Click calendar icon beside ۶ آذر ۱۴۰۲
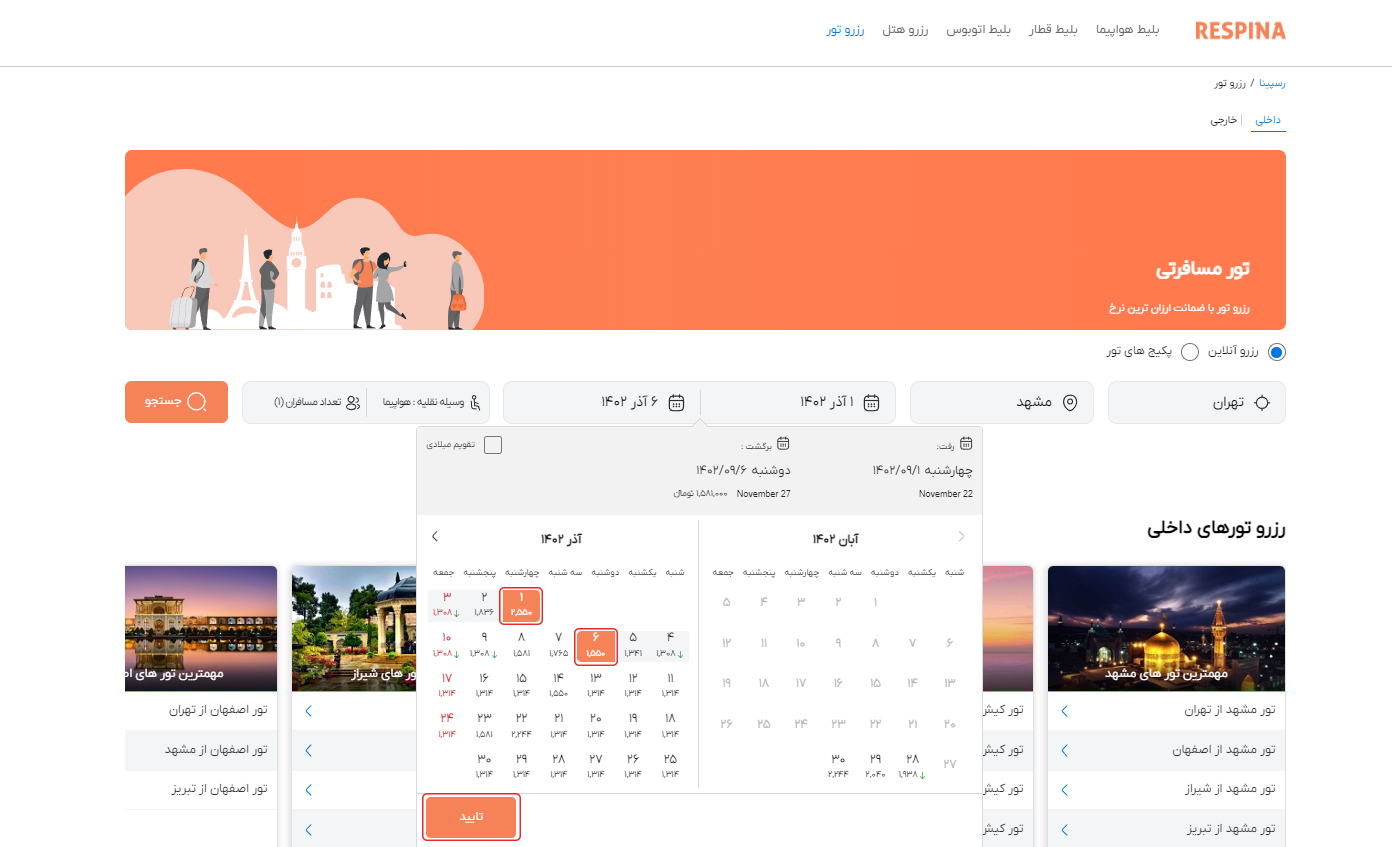 tap(677, 403)
